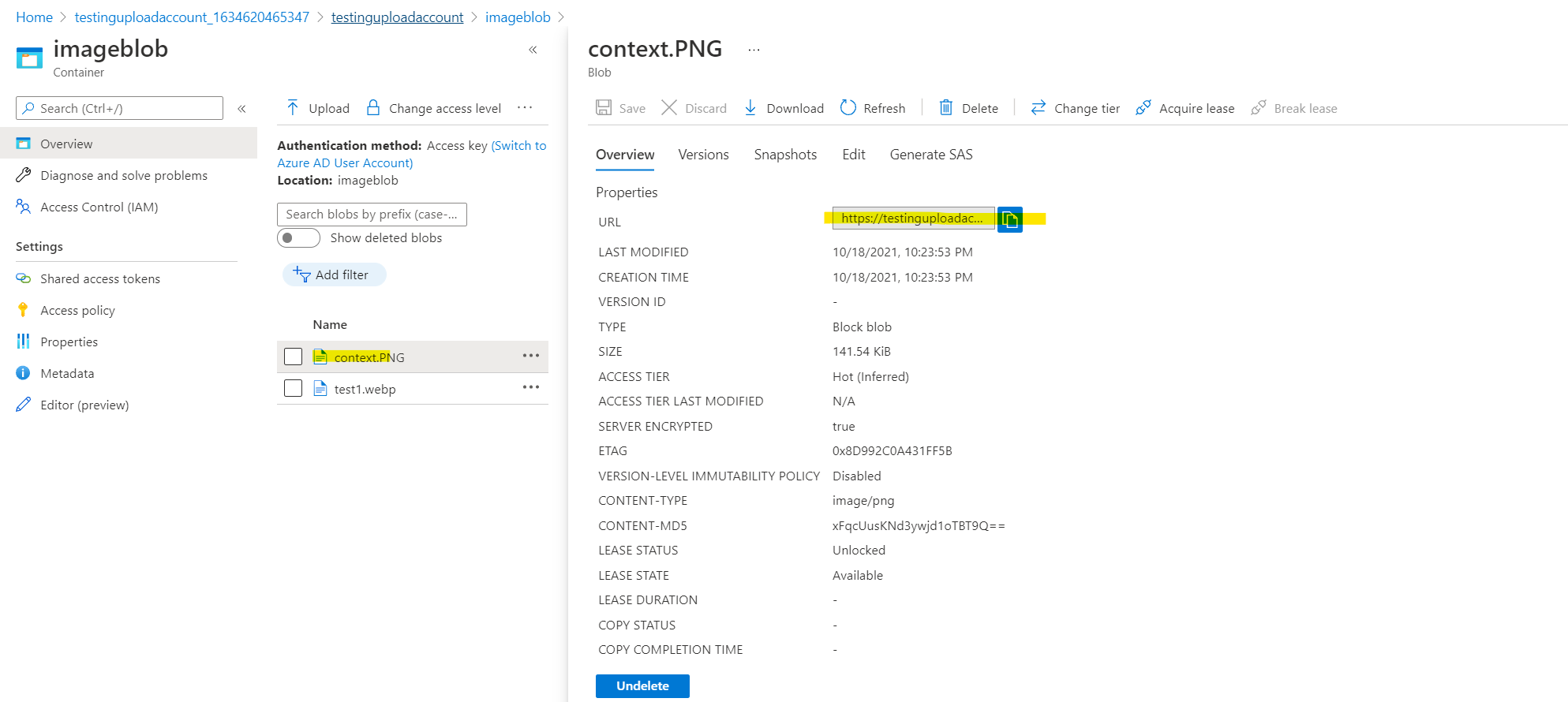This screenshot has height=702, width=1568.
Task: Switch to the Overview tab of blob
Action: (625, 155)
